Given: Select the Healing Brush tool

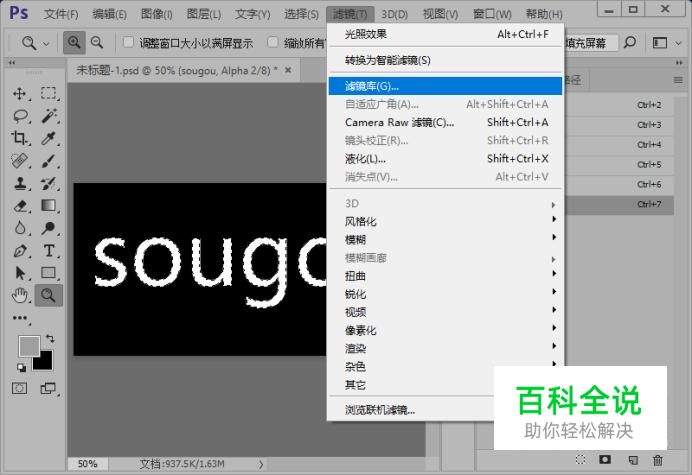Looking at the screenshot, I should coord(20,161).
